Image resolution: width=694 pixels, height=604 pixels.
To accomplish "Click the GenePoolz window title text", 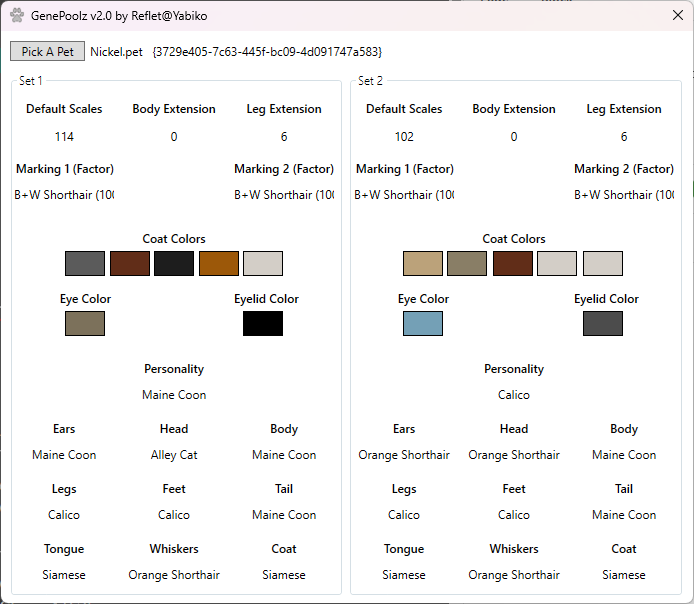I will click(x=119, y=16).
